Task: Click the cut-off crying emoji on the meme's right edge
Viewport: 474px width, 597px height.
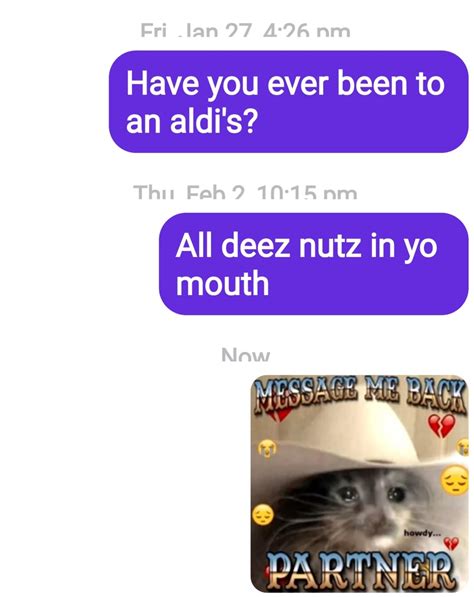Action: point(463,447)
